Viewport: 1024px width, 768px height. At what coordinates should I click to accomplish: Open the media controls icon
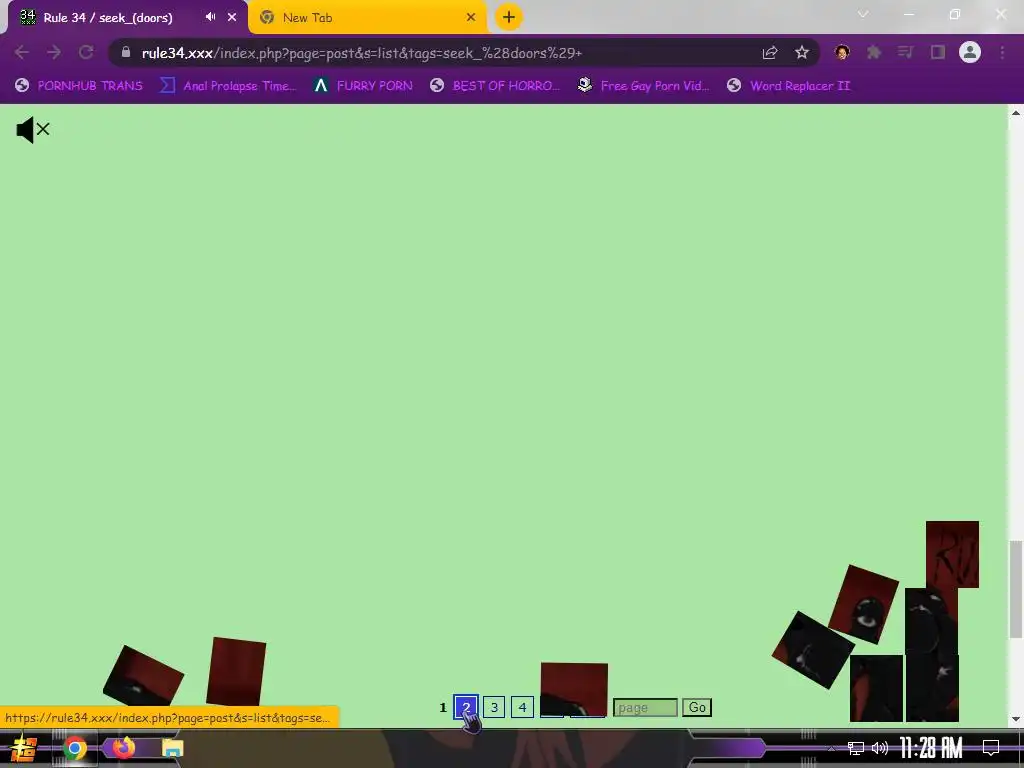pos(905,52)
